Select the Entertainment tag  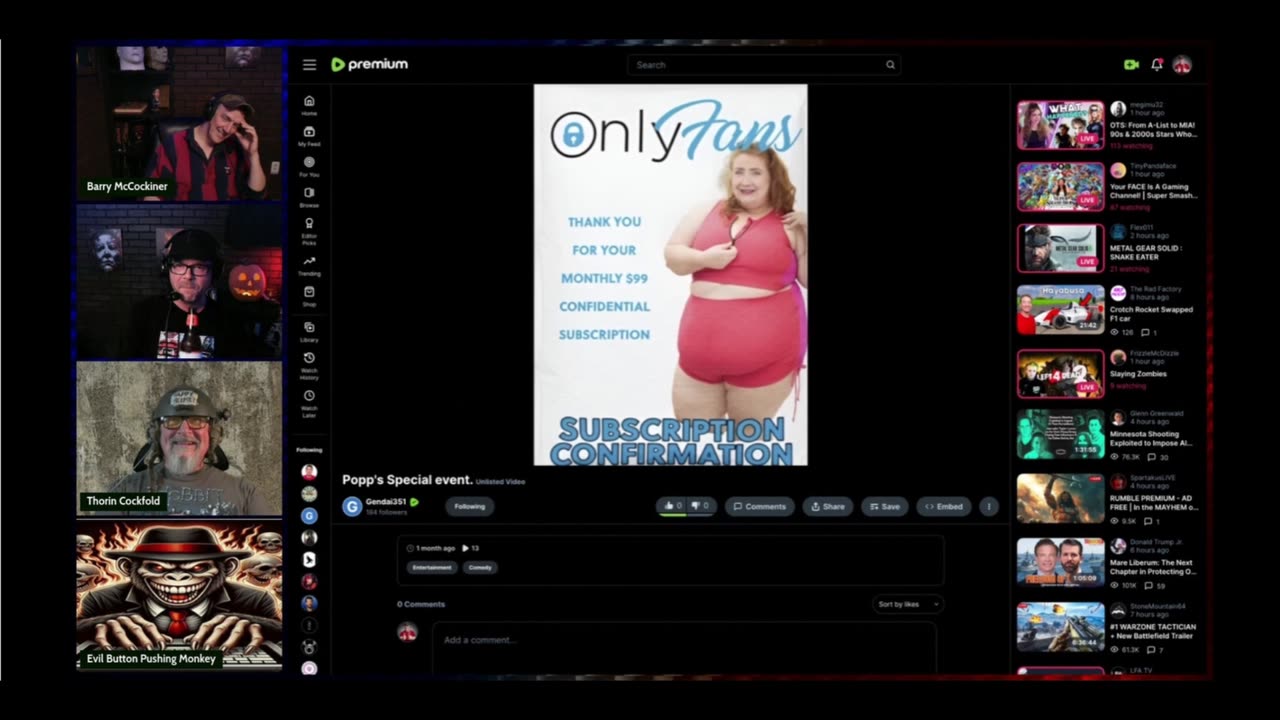click(431, 567)
